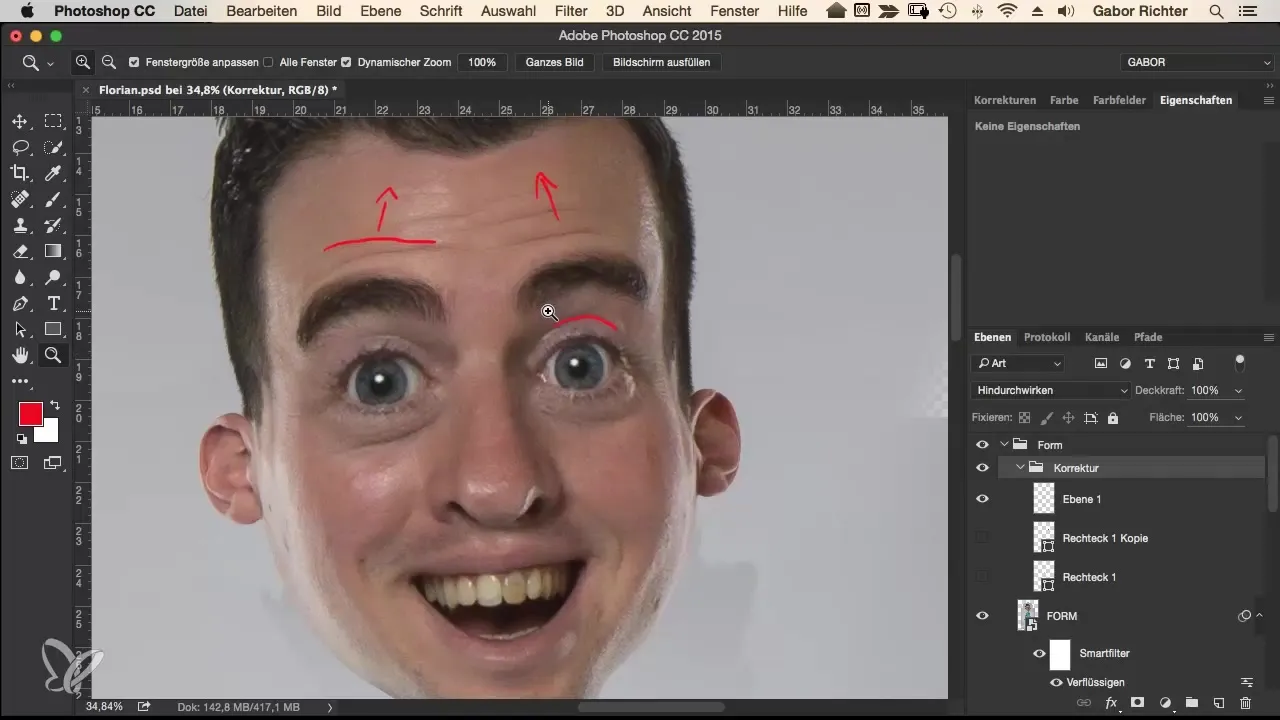
Task: Open the GABOR workspace dropdown
Action: 1197,62
